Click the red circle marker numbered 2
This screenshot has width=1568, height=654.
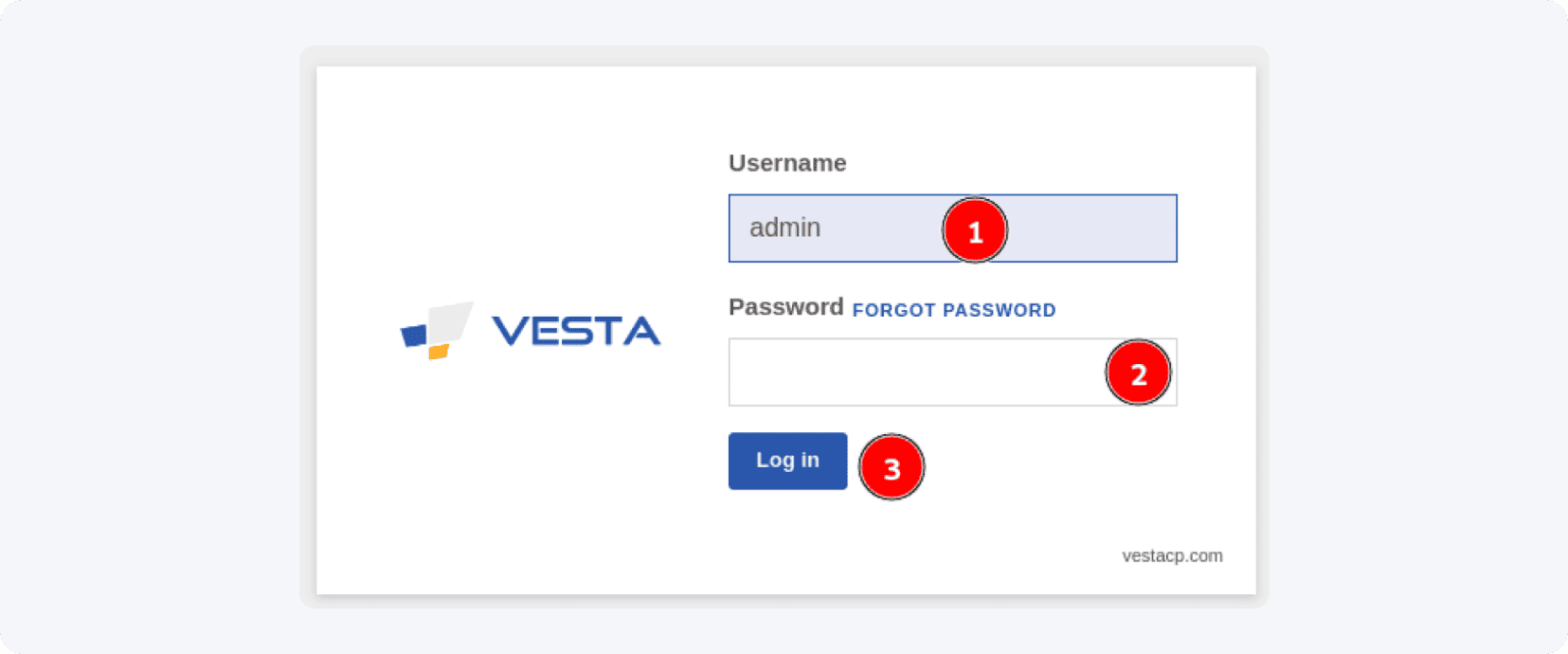tap(1138, 373)
